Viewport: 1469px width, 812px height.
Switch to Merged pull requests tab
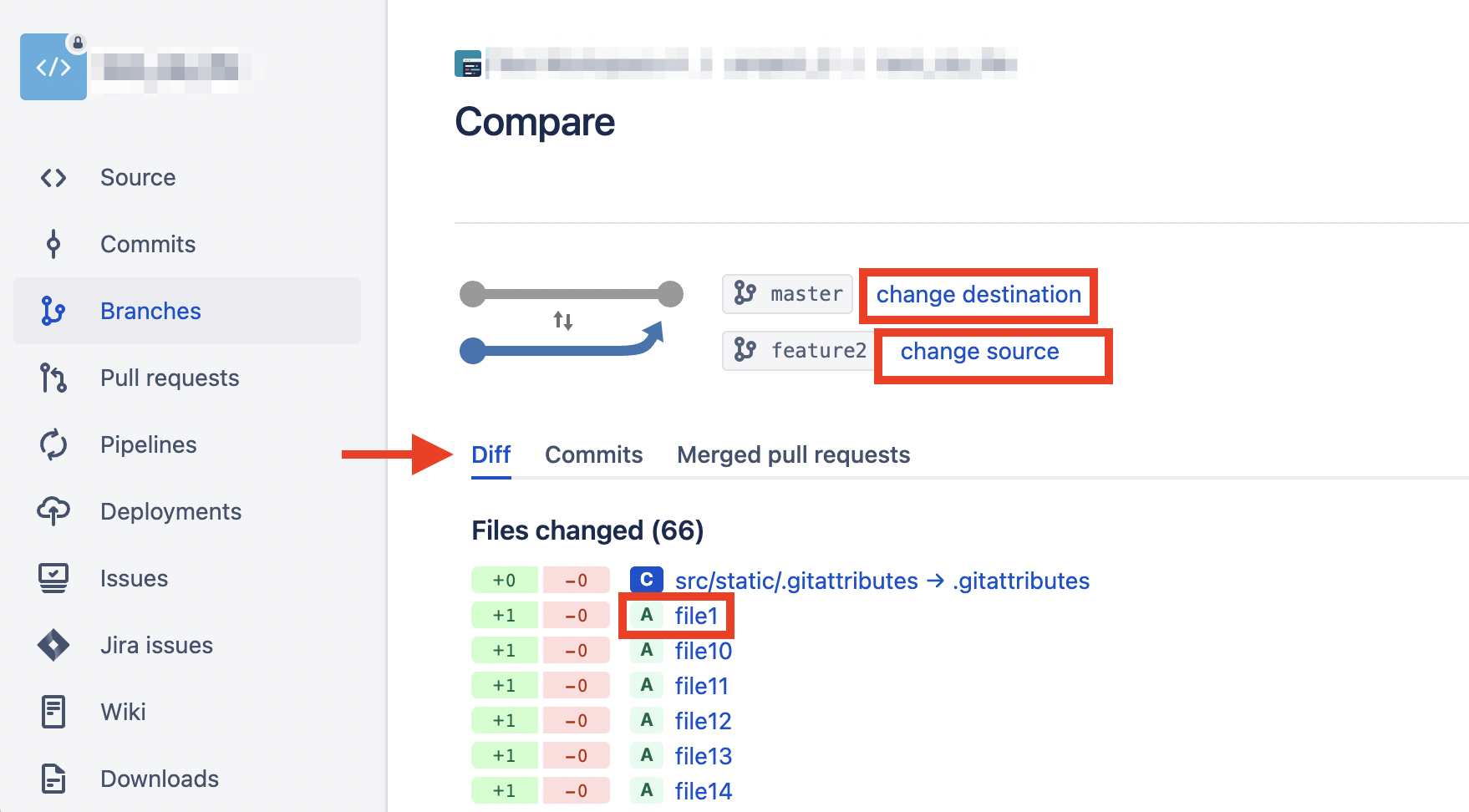[x=794, y=455]
